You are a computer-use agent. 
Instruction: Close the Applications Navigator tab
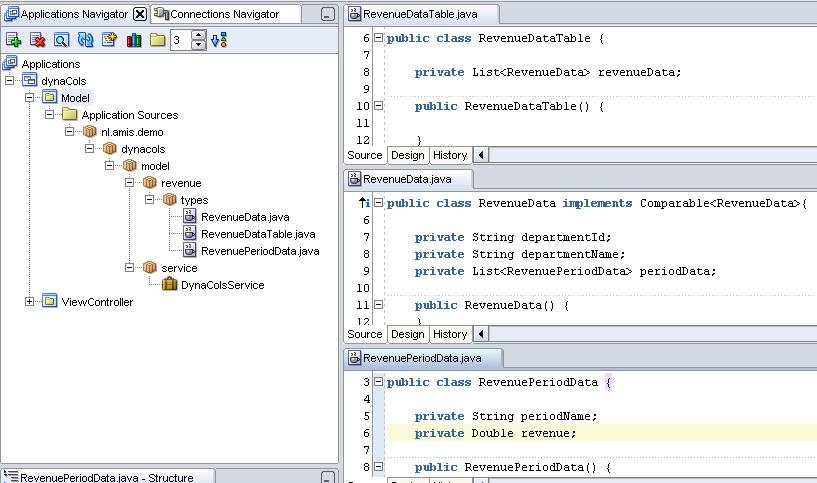point(140,14)
